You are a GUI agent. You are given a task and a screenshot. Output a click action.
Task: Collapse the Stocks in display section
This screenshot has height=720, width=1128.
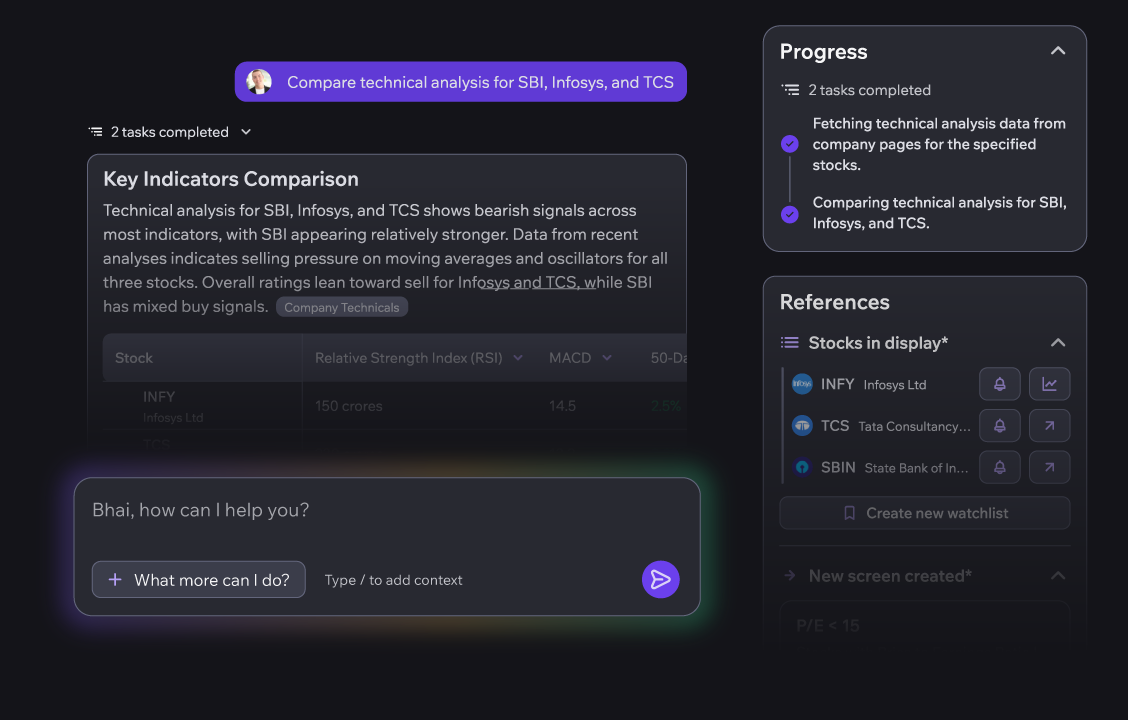1058,343
